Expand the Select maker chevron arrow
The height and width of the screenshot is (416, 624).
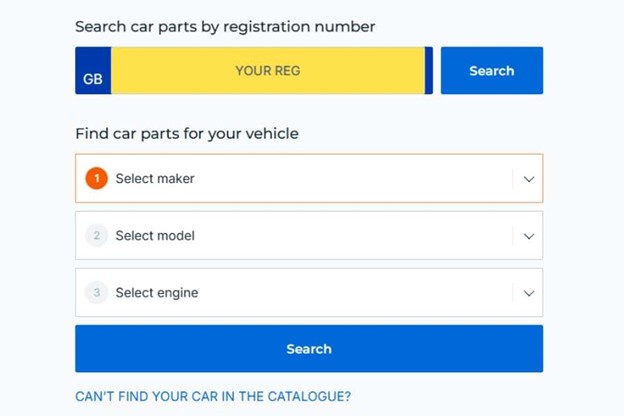(x=529, y=180)
